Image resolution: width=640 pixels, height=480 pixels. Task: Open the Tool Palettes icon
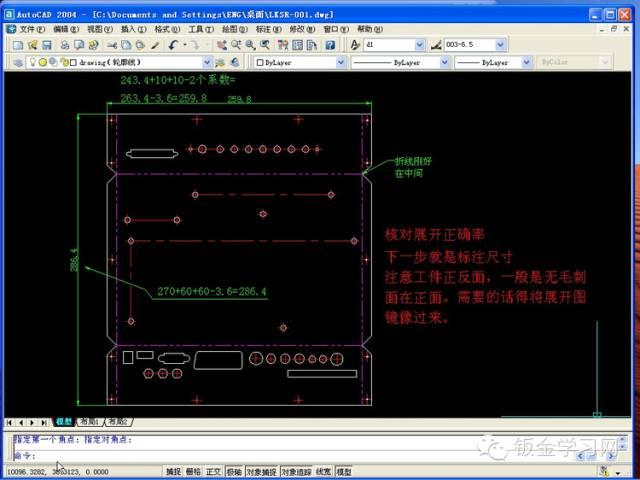312,45
